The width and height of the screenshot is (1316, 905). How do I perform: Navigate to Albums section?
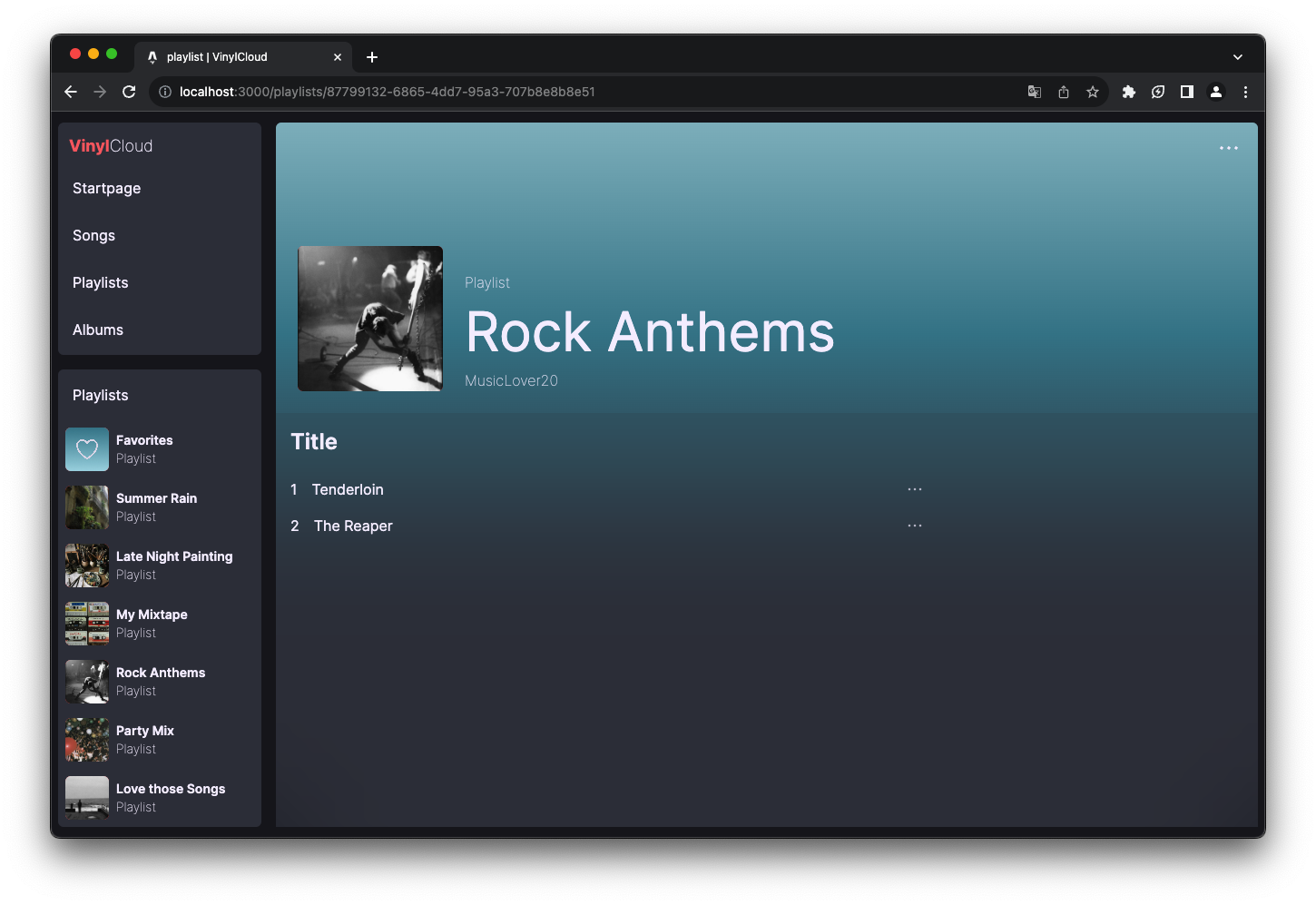[x=98, y=330]
